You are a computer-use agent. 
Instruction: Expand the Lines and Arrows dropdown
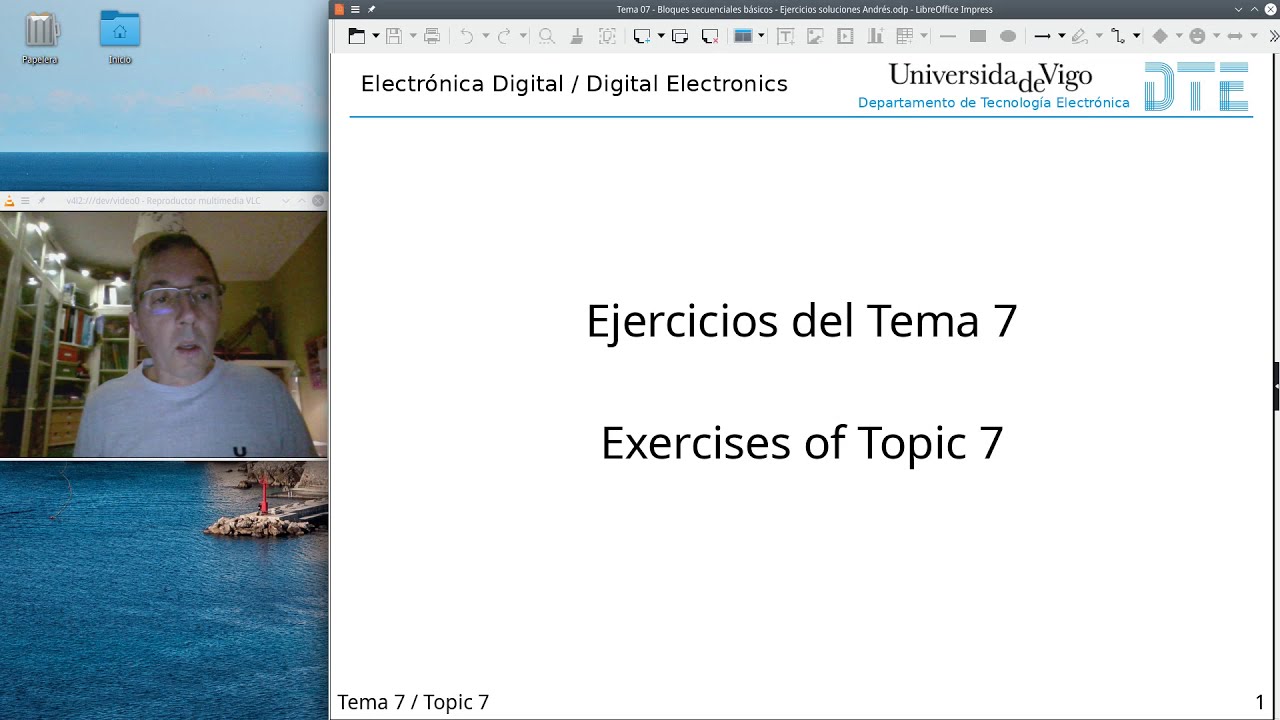pyautogui.click(x=1062, y=36)
